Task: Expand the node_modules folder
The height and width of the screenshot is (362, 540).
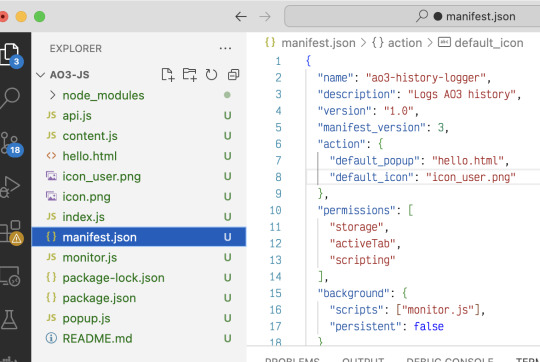Action: [x=138, y=95]
